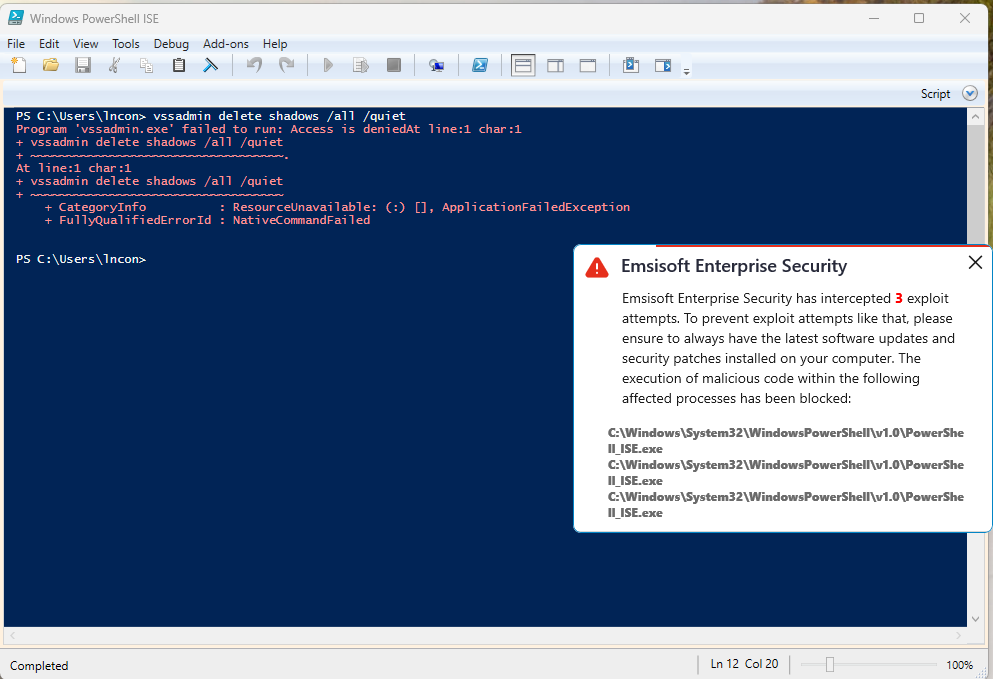Viewport: 993px width, 679px height.
Task: Open new remote PowerShell tab
Action: click(x=436, y=65)
